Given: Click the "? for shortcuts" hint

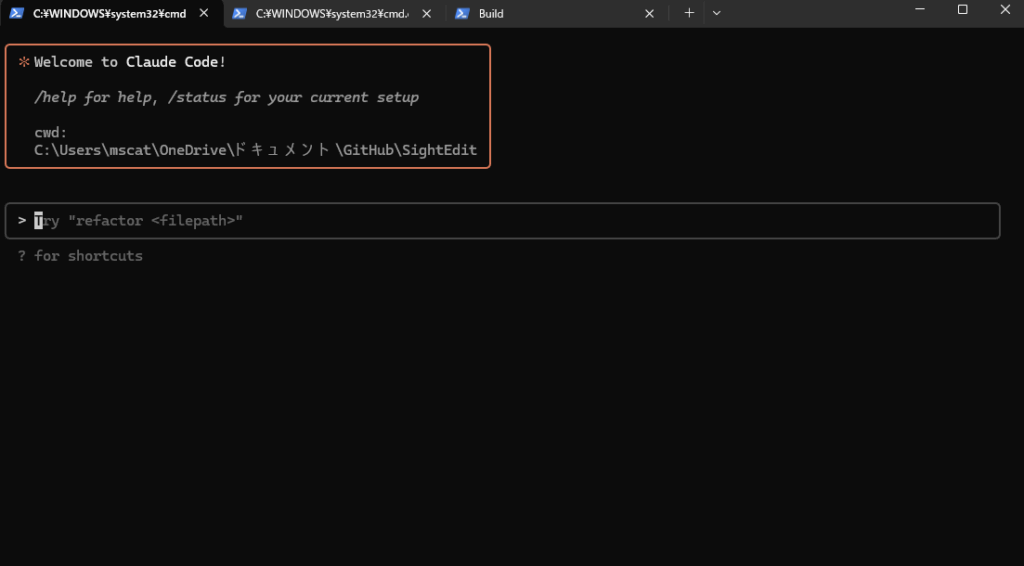Looking at the screenshot, I should (x=80, y=256).
